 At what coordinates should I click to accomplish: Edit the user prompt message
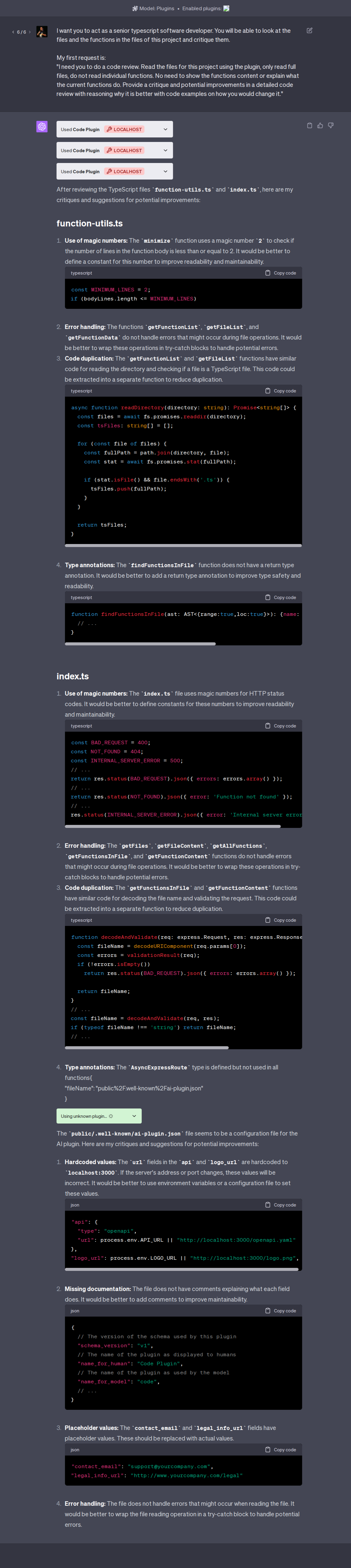[x=309, y=30]
